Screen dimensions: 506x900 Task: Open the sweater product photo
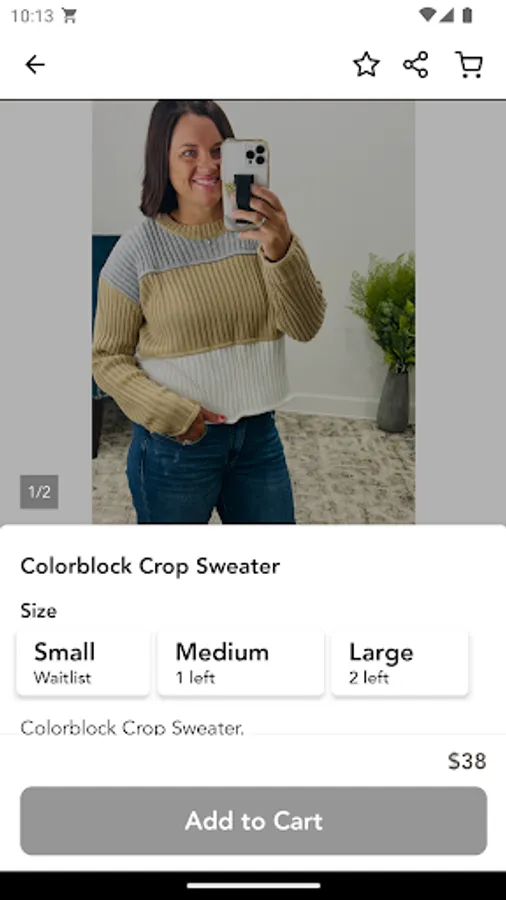coord(254,312)
